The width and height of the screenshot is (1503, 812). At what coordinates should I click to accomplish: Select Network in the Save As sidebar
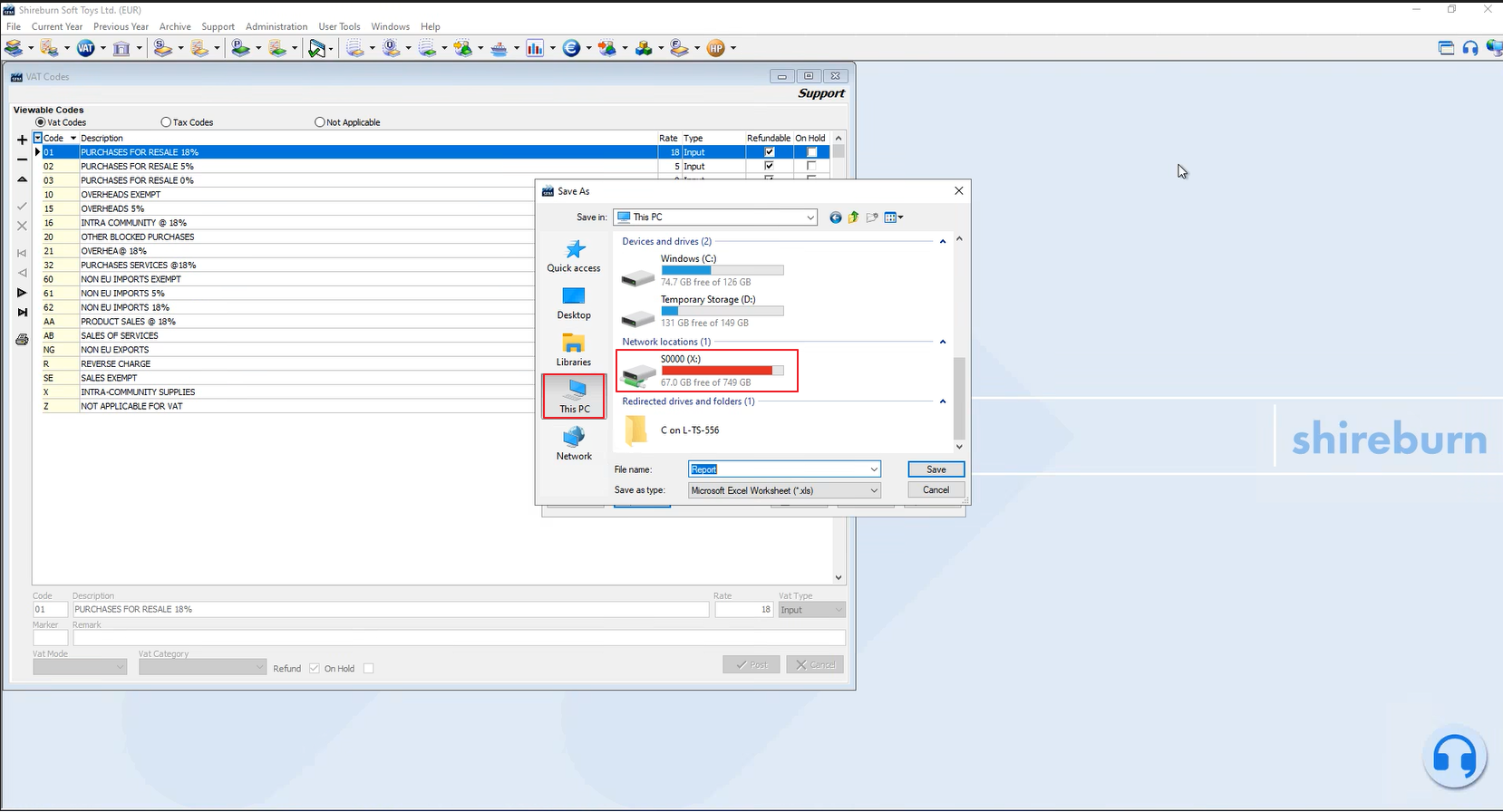pos(574,443)
